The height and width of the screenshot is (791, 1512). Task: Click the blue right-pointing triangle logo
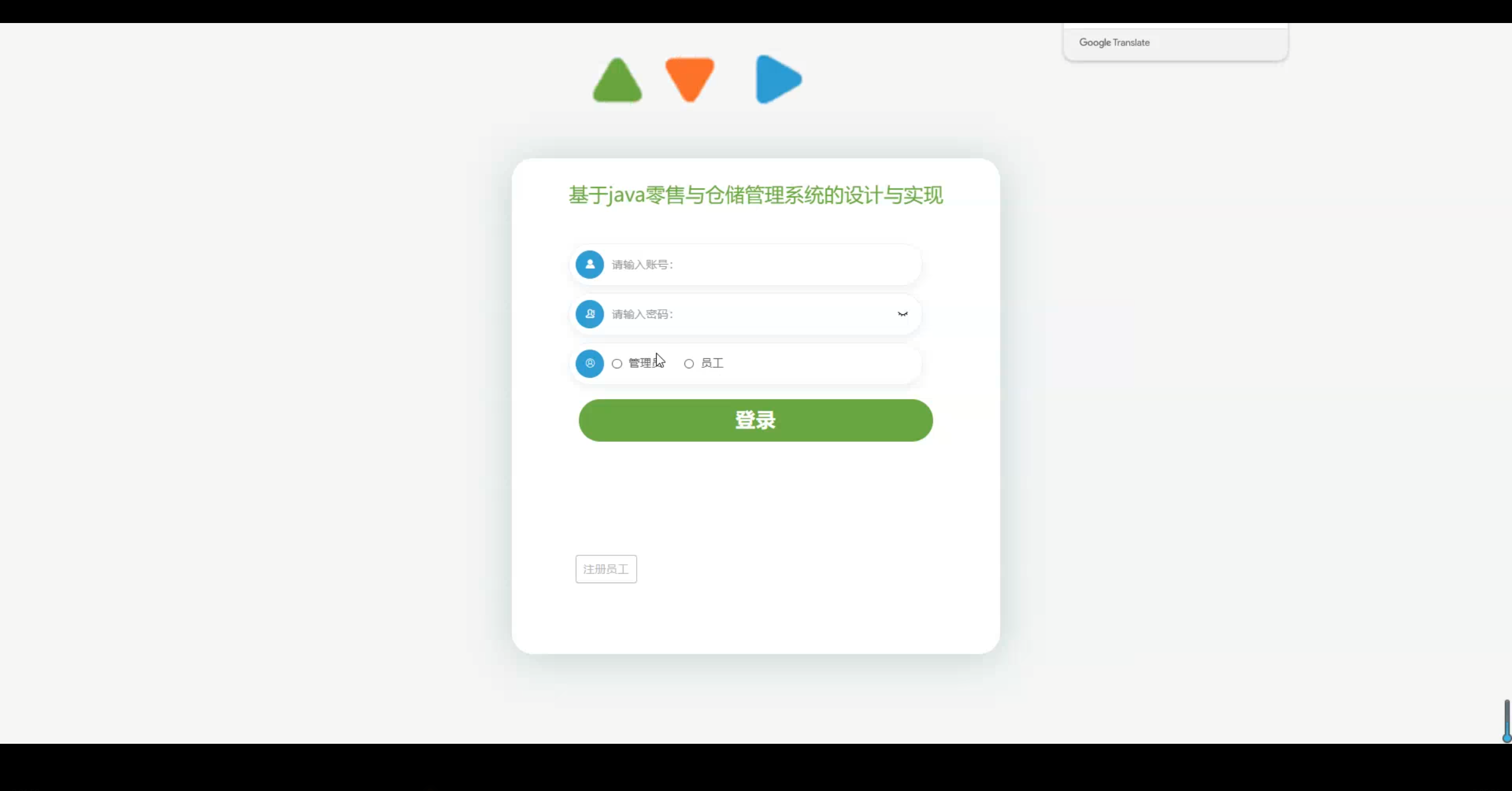[777, 79]
